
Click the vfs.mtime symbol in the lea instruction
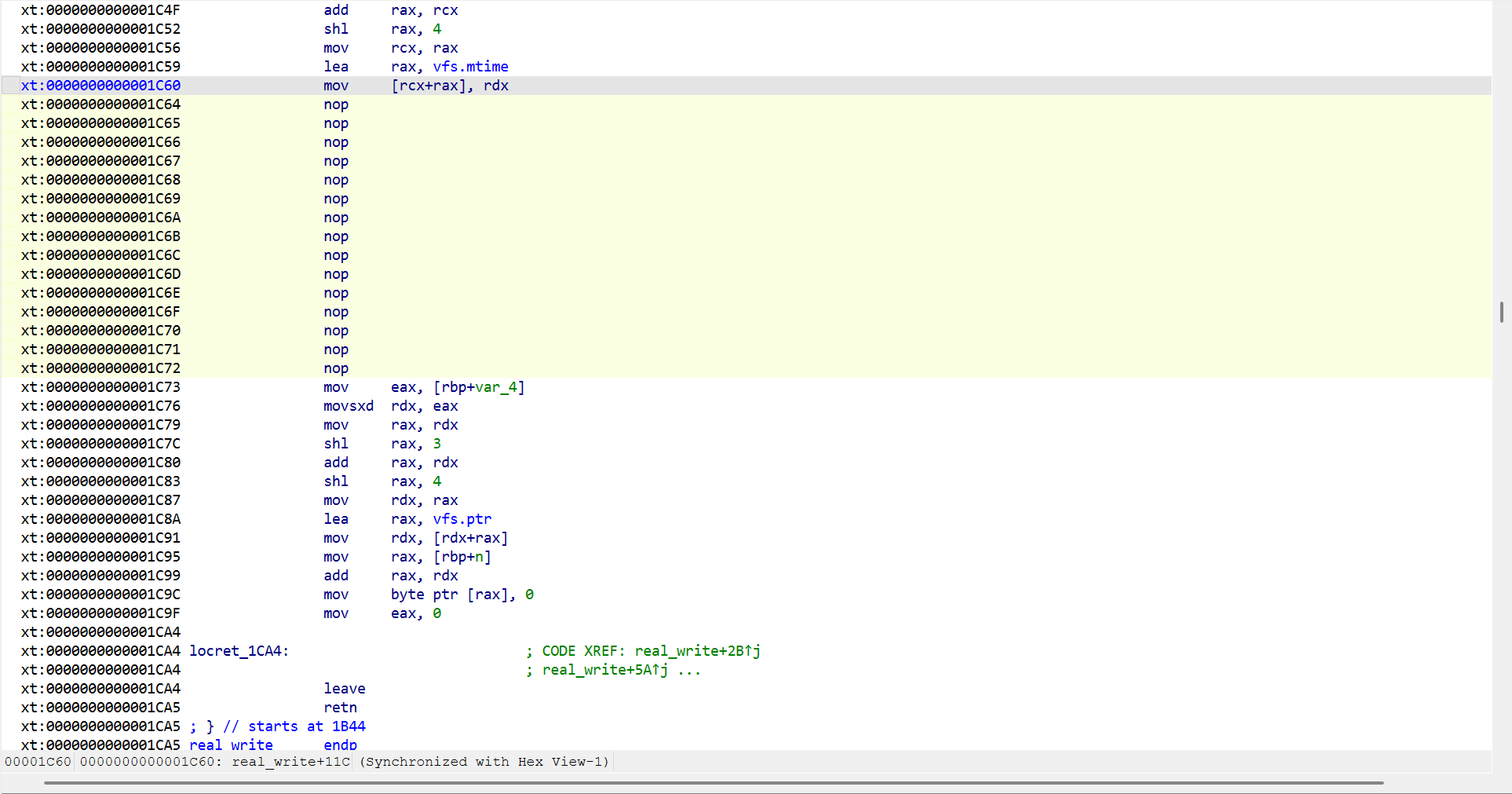tap(470, 67)
